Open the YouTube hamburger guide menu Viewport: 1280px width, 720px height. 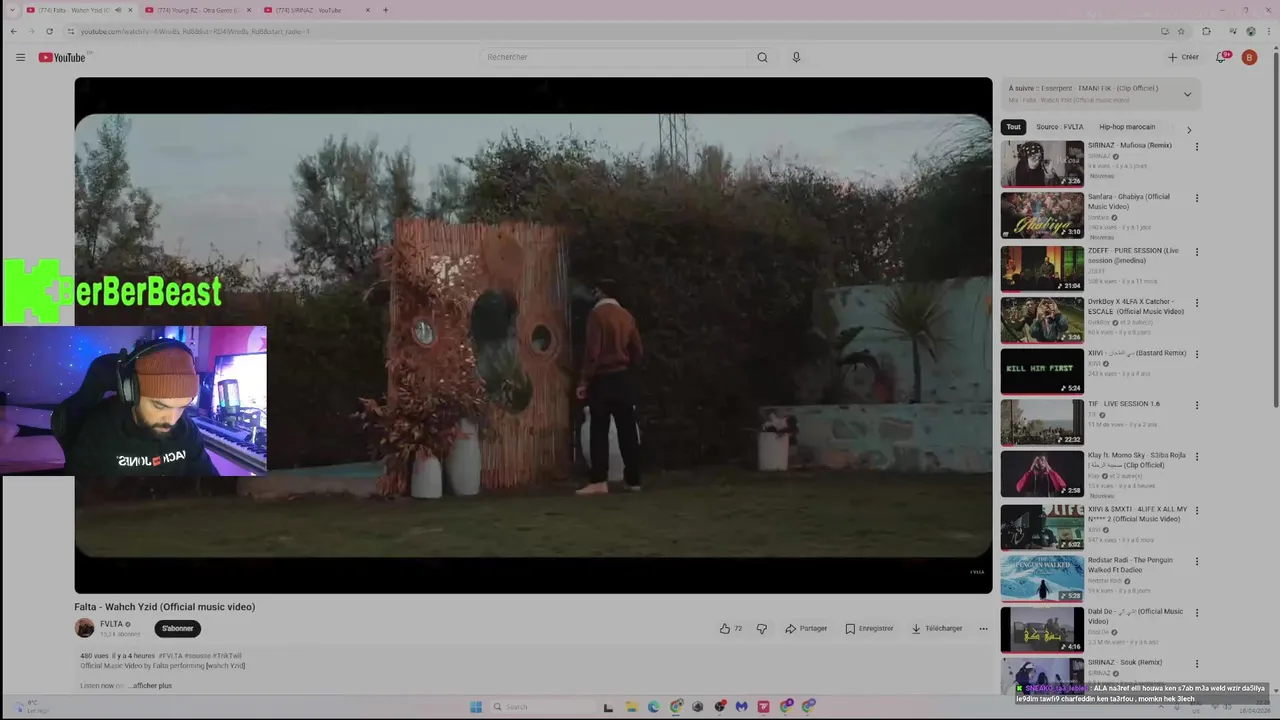[x=20, y=57]
